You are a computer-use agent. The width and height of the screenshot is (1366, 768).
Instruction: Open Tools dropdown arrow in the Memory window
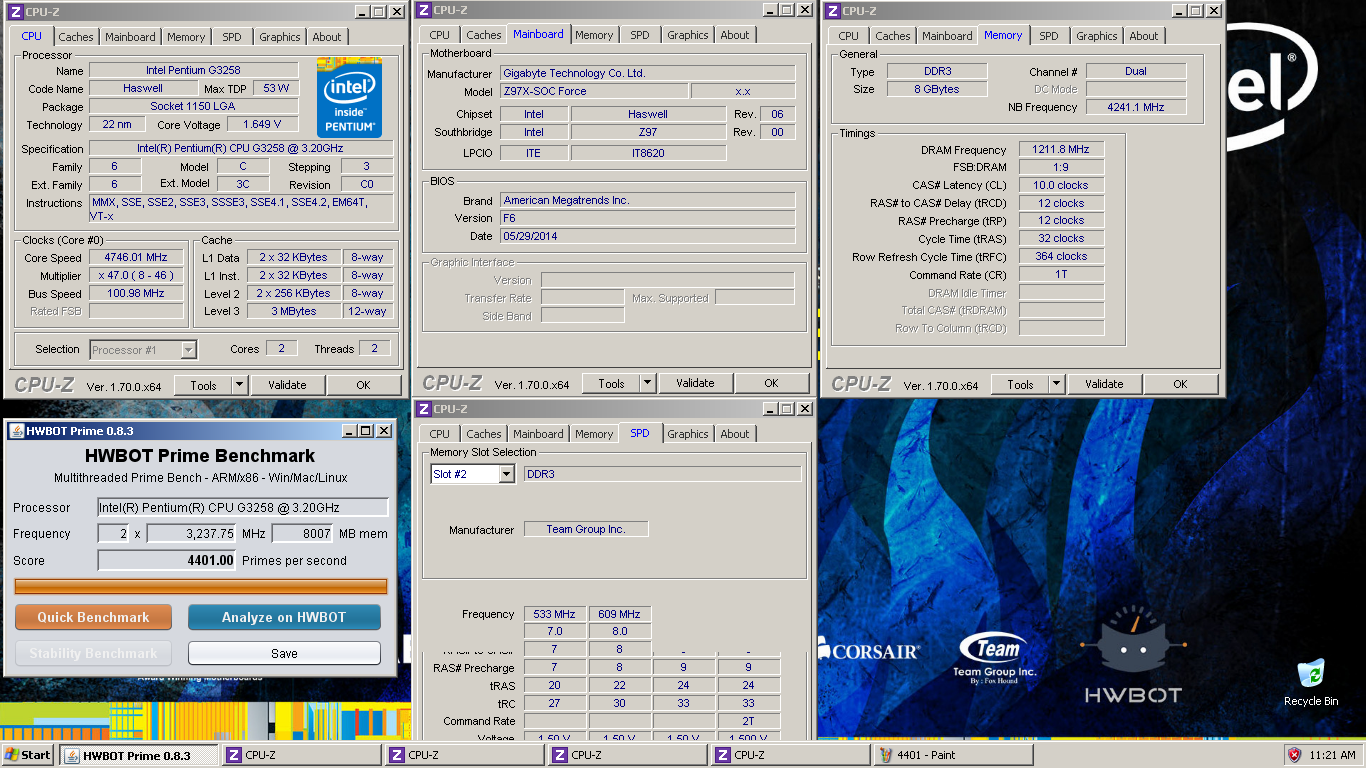click(1056, 384)
